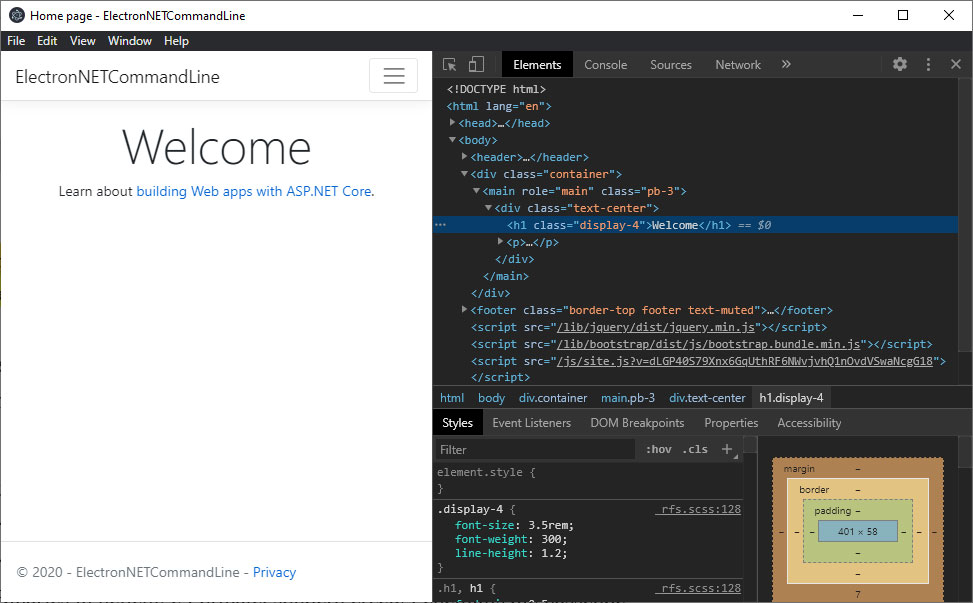The width and height of the screenshot is (973, 603).
Task: Select main.pb-3 in breadcrumb
Action: click(628, 398)
